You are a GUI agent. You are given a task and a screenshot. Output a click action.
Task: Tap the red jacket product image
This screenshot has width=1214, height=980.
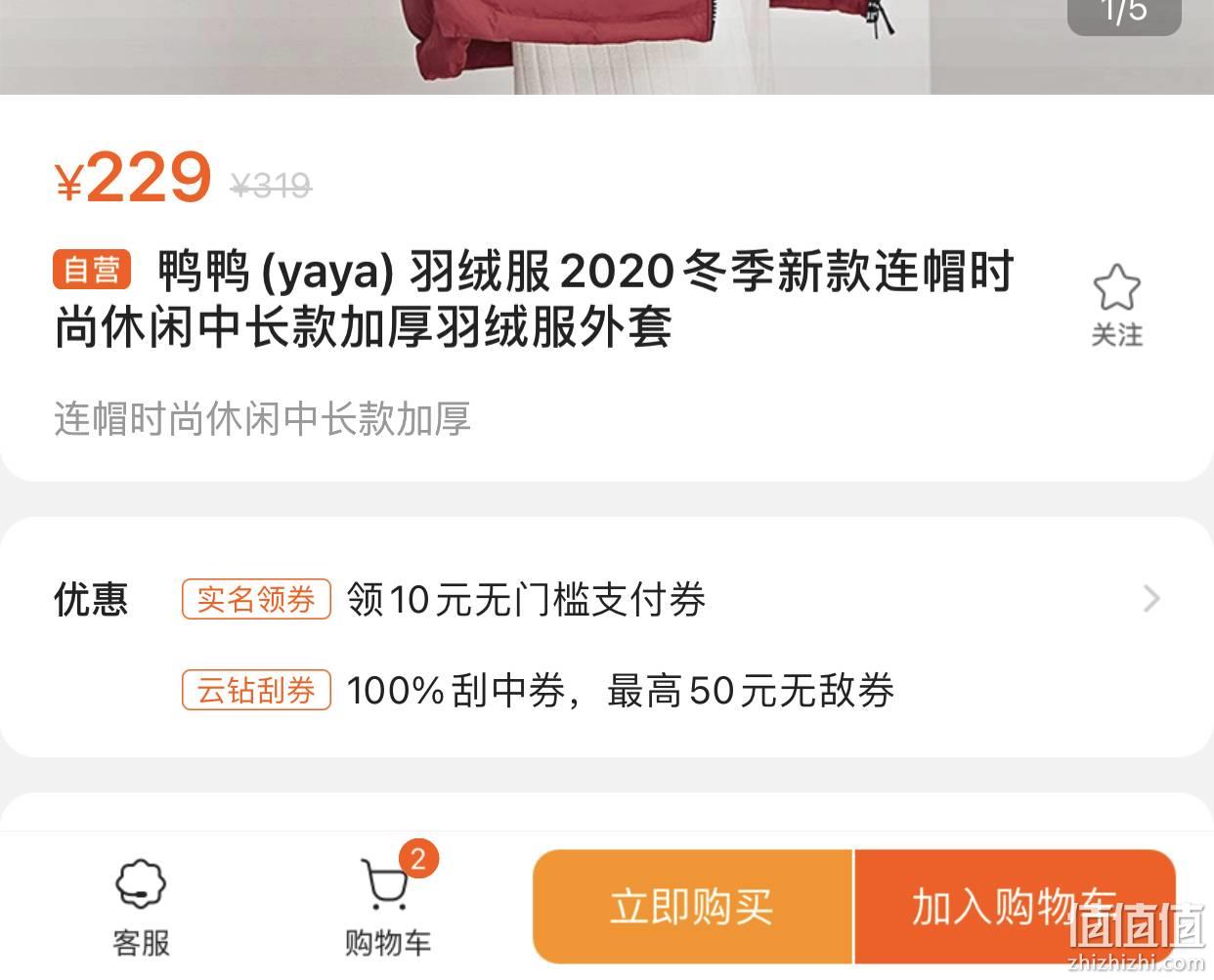click(606, 47)
